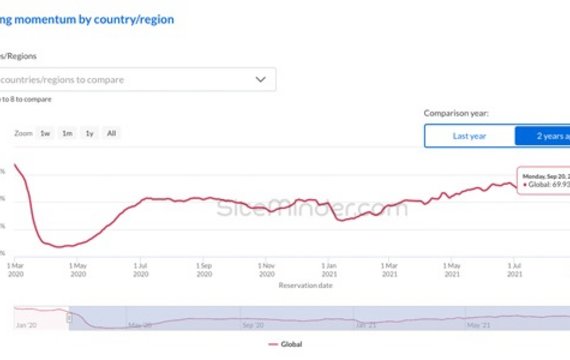The width and height of the screenshot is (570, 360).
Task: Select 2 years ago comparison
Action: coord(542,136)
